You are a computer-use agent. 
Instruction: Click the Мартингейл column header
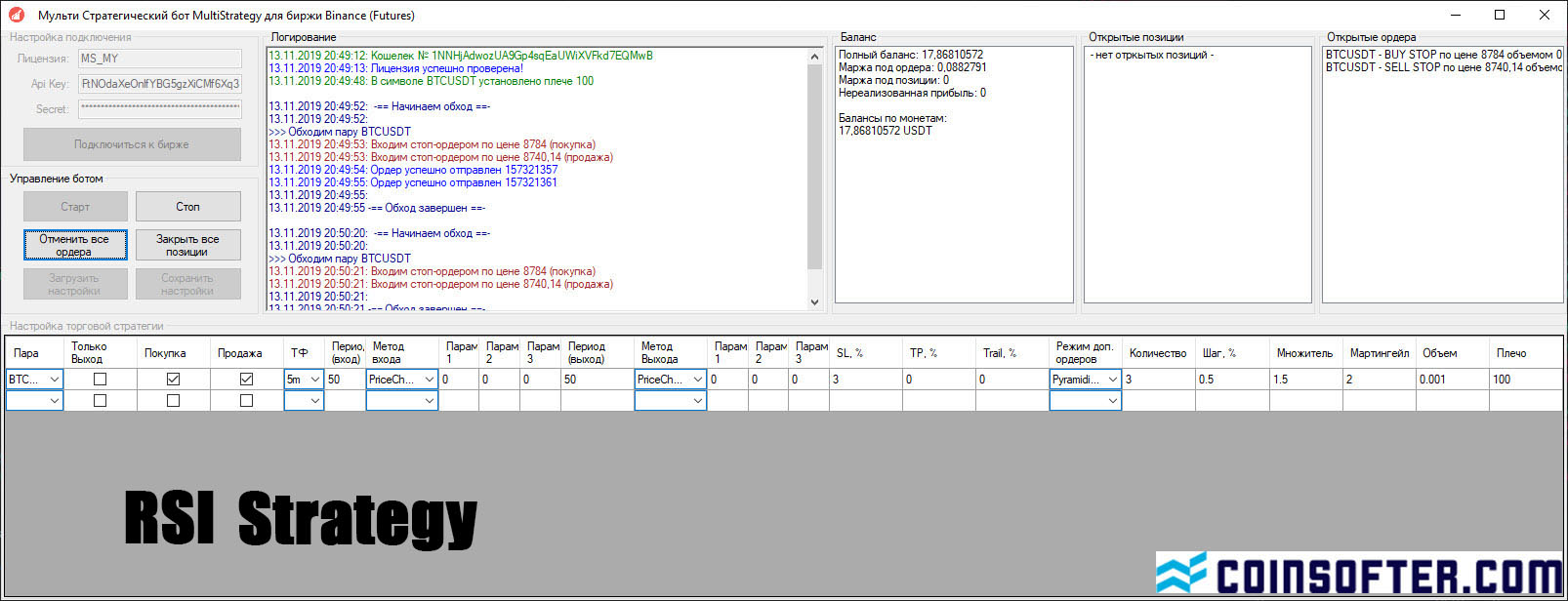coord(1379,353)
